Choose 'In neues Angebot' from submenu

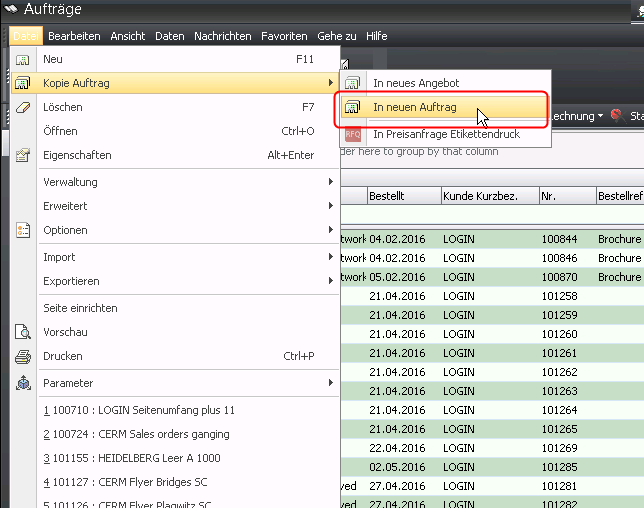(416, 83)
